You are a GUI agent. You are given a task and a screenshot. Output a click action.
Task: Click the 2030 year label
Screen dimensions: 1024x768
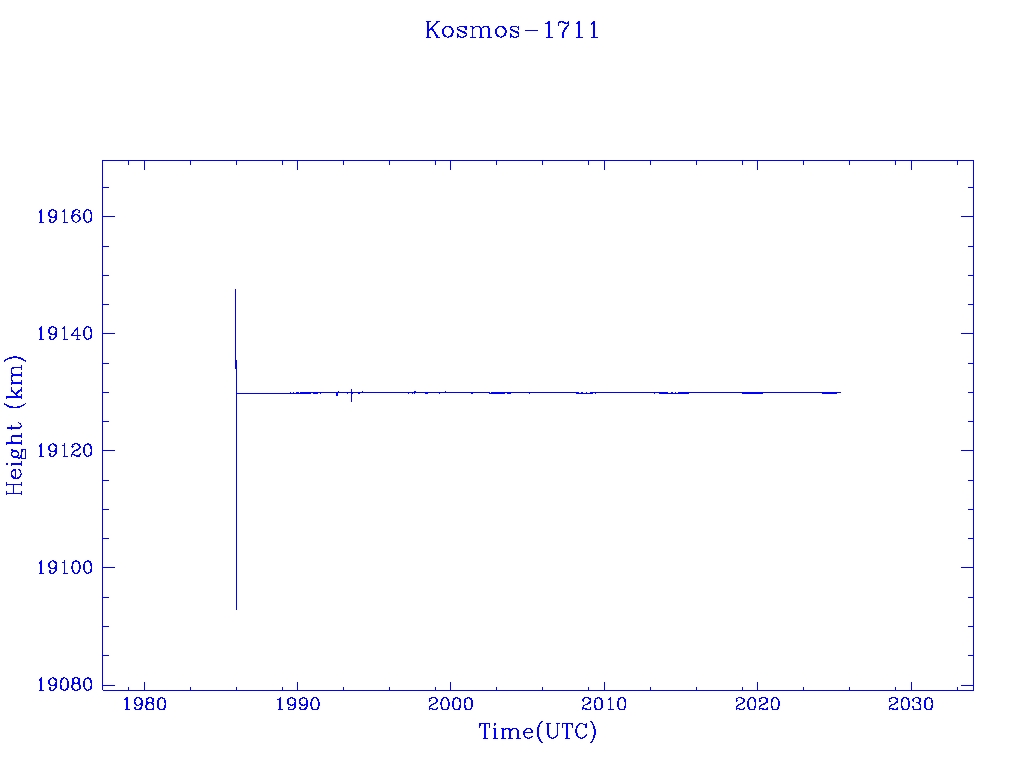point(911,704)
